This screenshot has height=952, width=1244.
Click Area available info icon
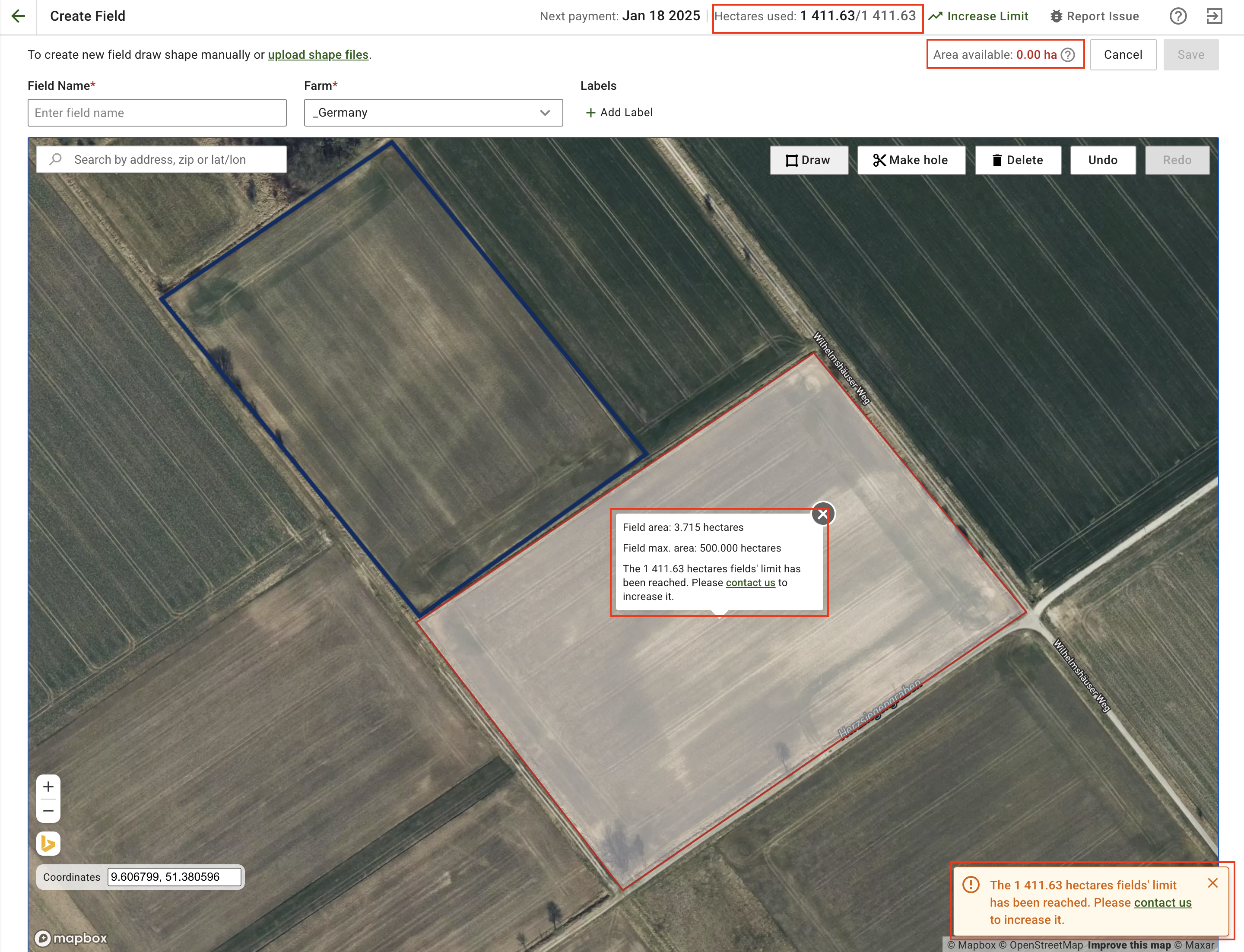pyautogui.click(x=1068, y=55)
